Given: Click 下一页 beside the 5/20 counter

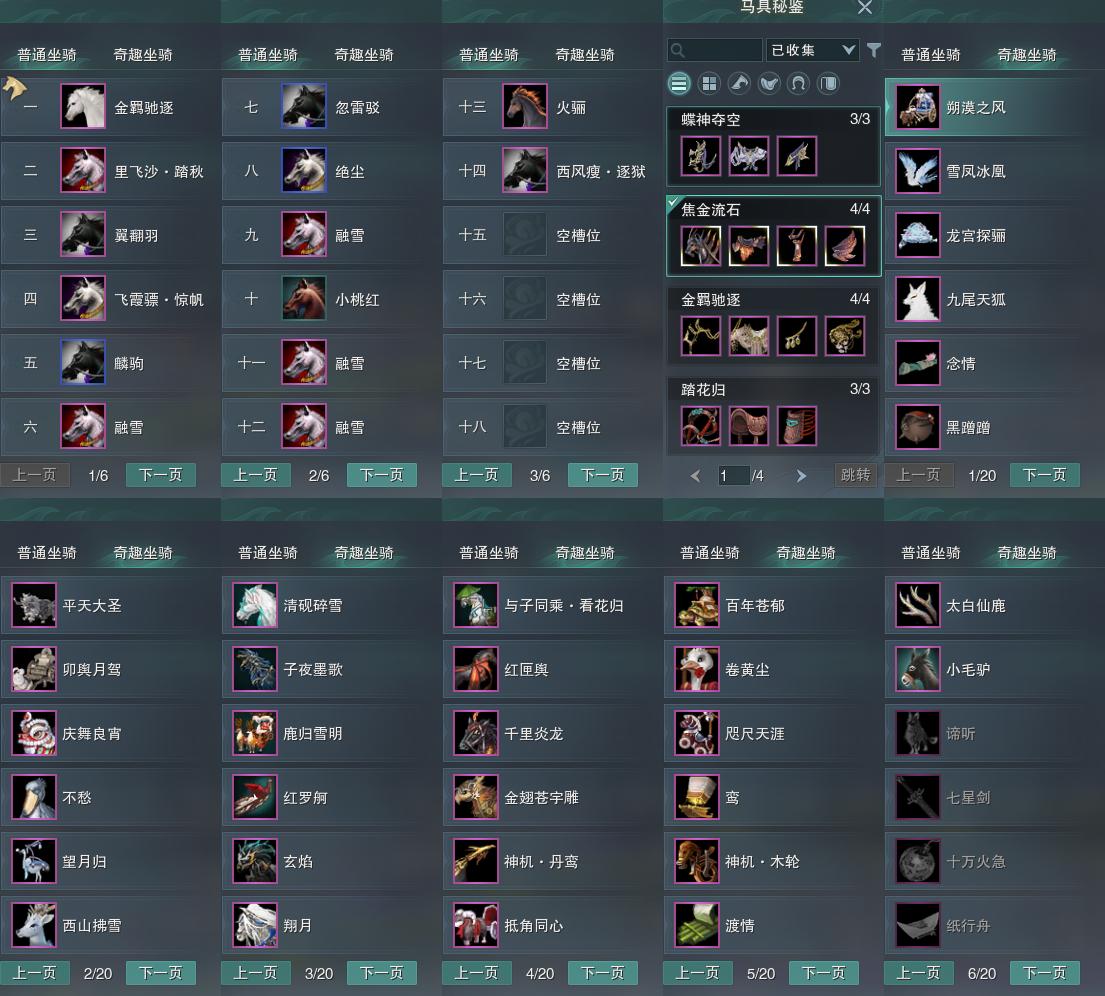Looking at the screenshot, I should point(823,973).
